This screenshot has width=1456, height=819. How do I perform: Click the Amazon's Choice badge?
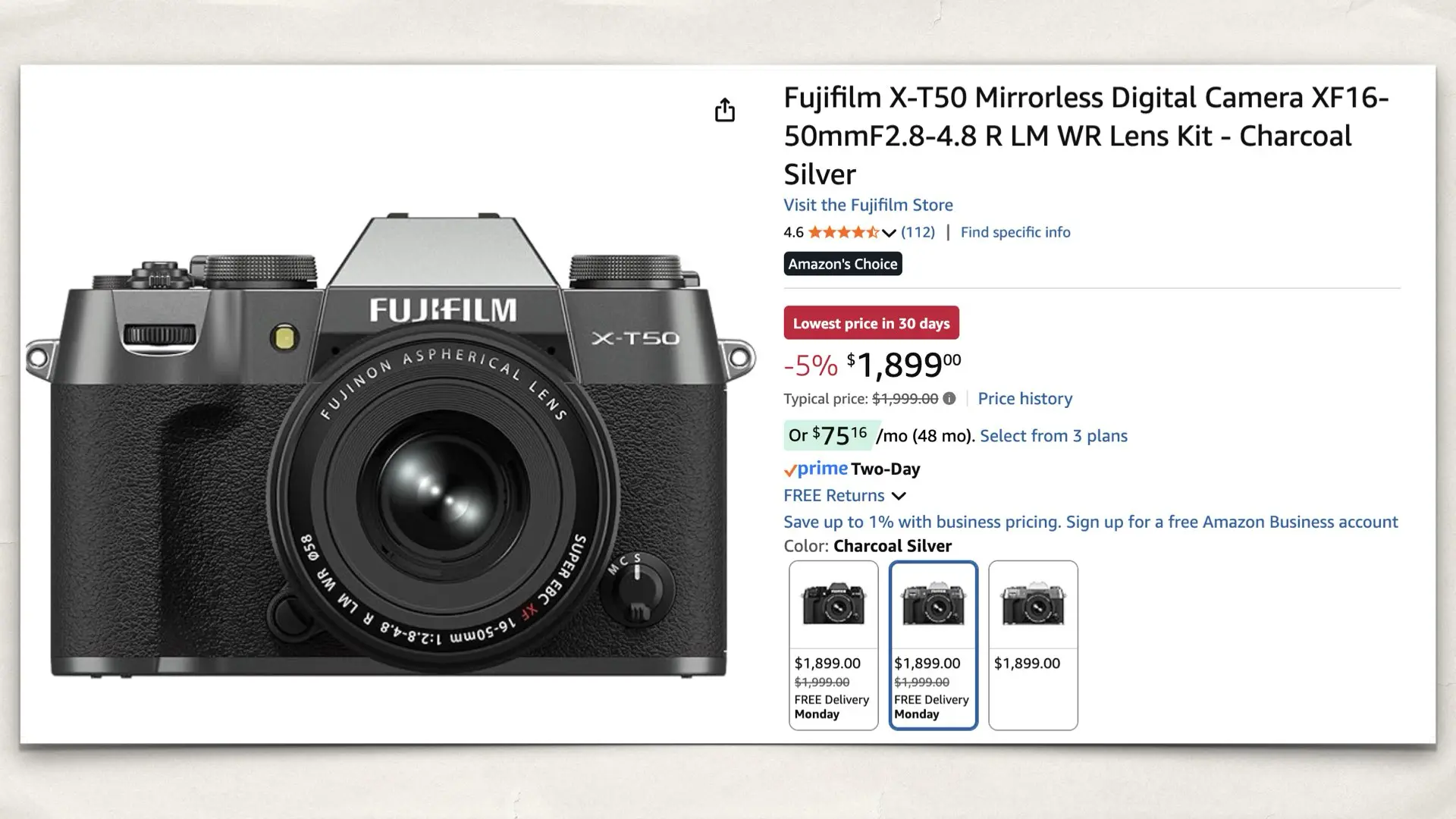pos(842,264)
